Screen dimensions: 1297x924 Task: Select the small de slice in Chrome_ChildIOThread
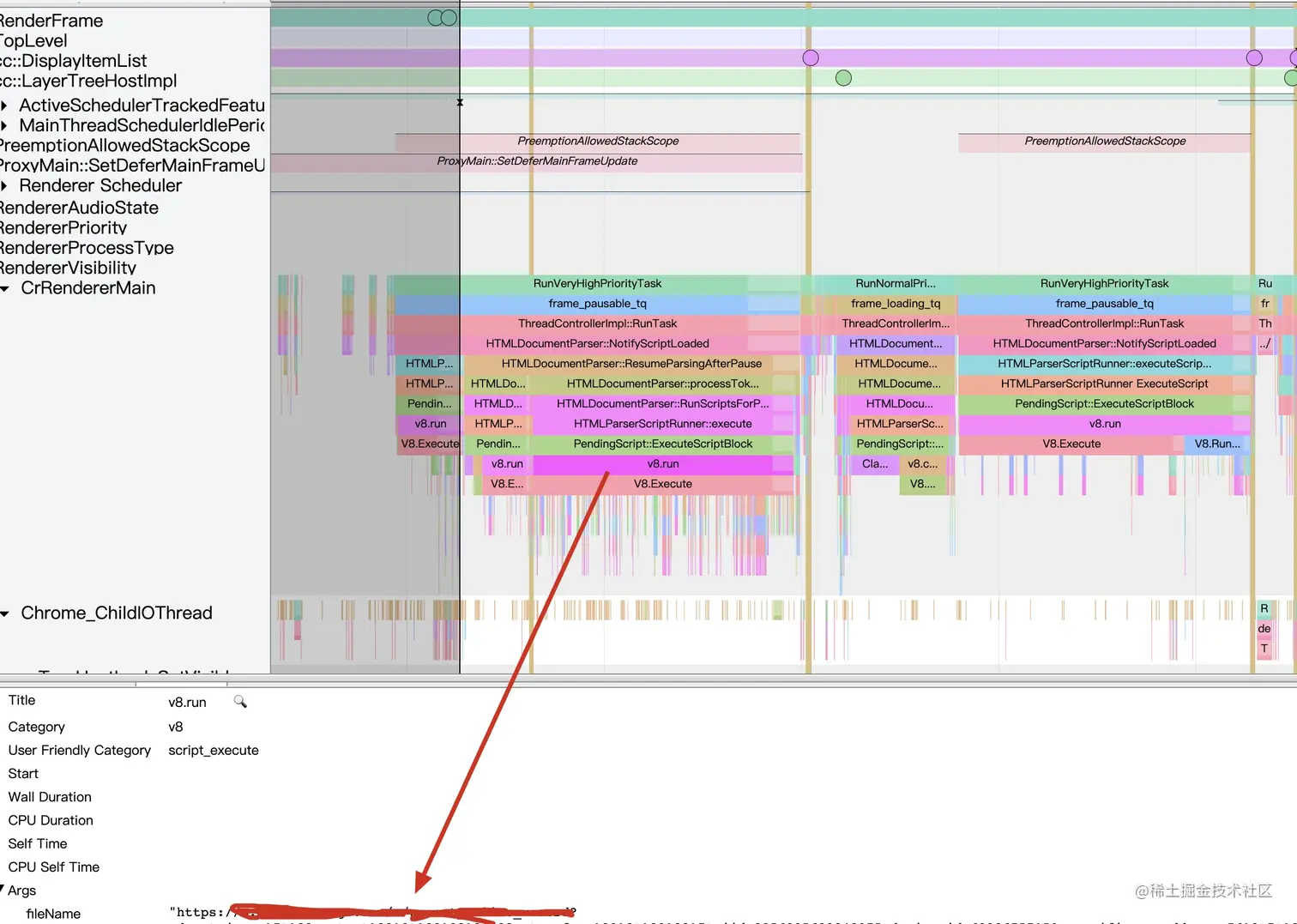pos(1264,629)
